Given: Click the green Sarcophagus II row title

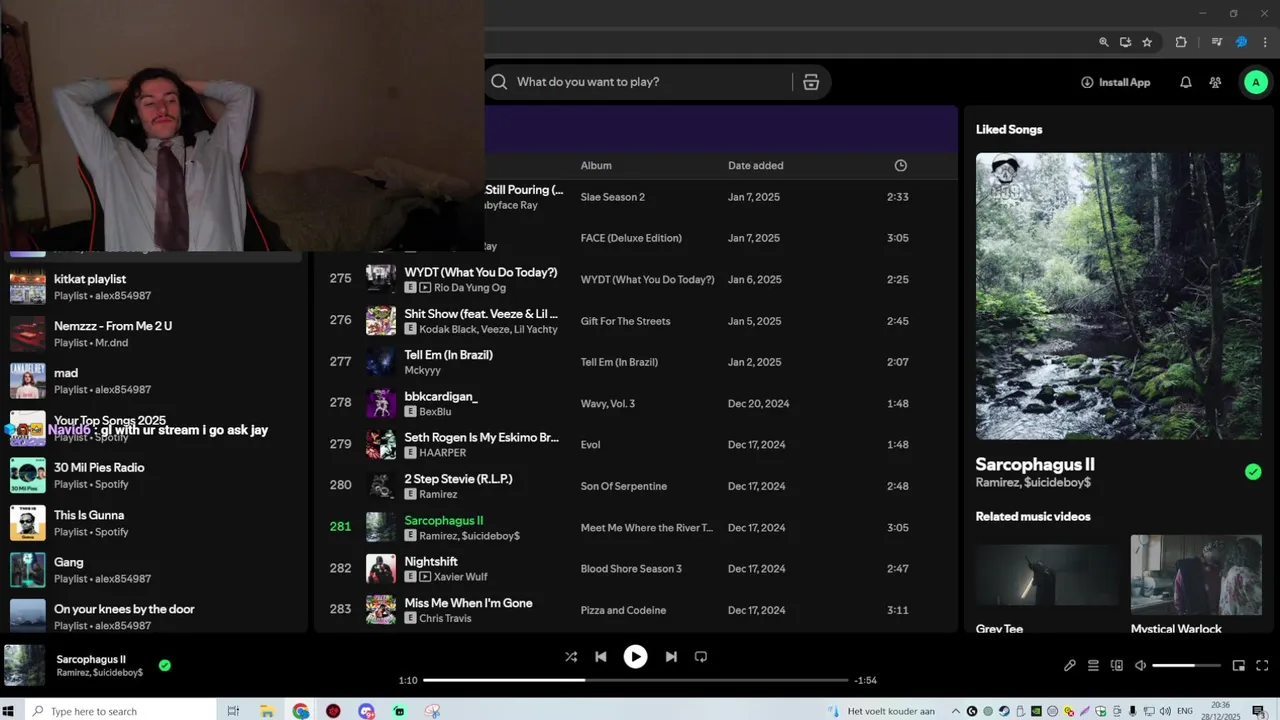Looking at the screenshot, I should click(x=444, y=520).
